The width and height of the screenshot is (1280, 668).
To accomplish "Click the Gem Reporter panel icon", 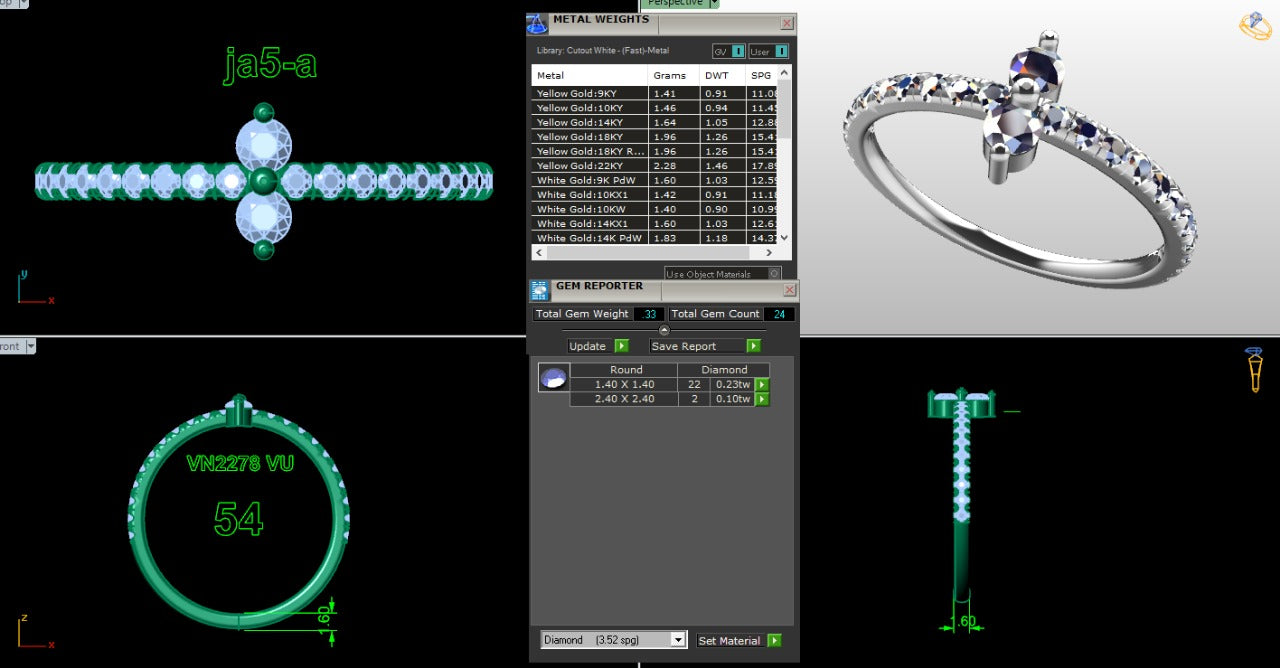I will coord(539,291).
